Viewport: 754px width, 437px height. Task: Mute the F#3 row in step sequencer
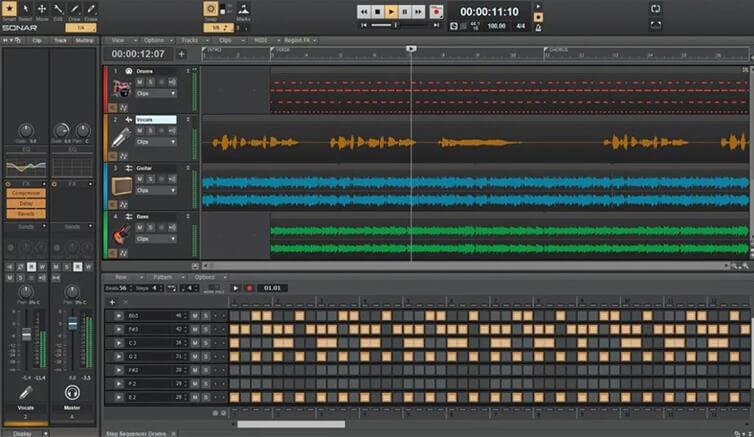coord(195,329)
